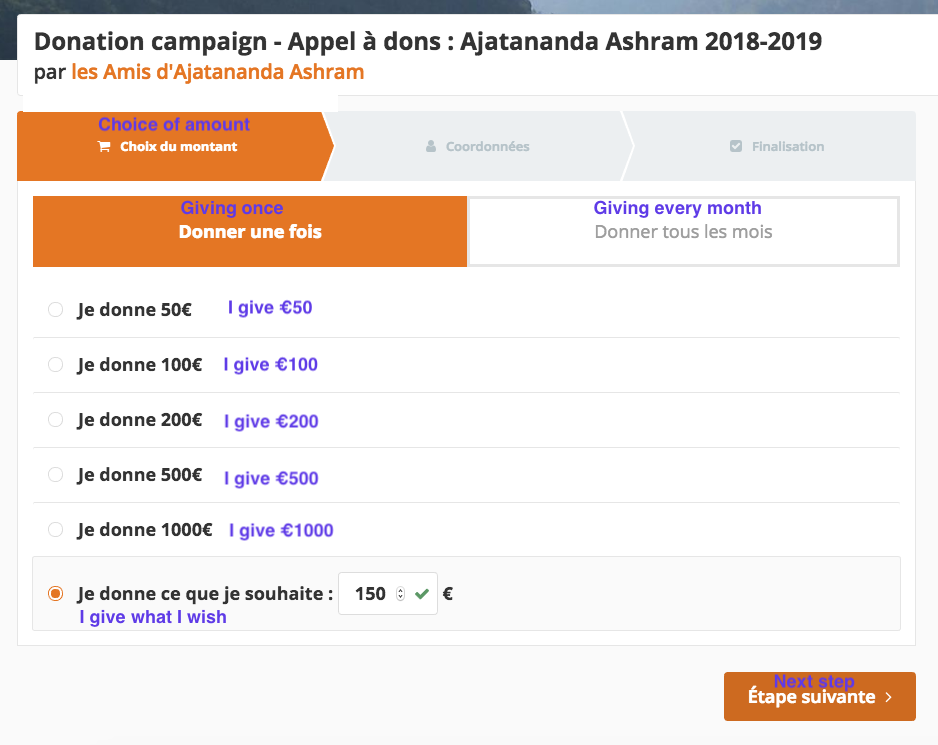Select the Je donne ce que je souhaite radio
This screenshot has width=938, height=745.
pyautogui.click(x=56, y=594)
